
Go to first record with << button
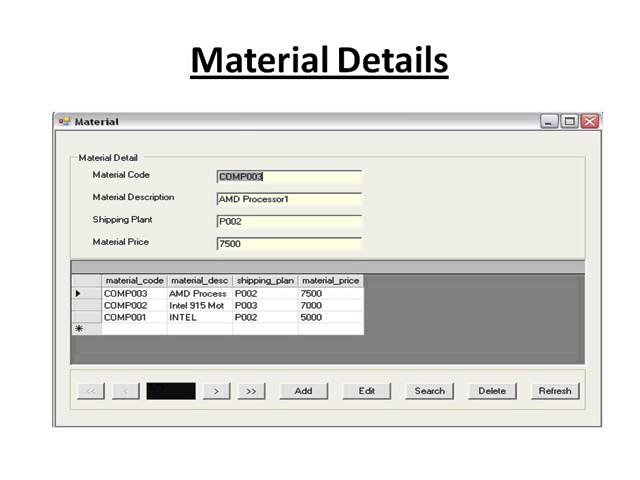91,391
